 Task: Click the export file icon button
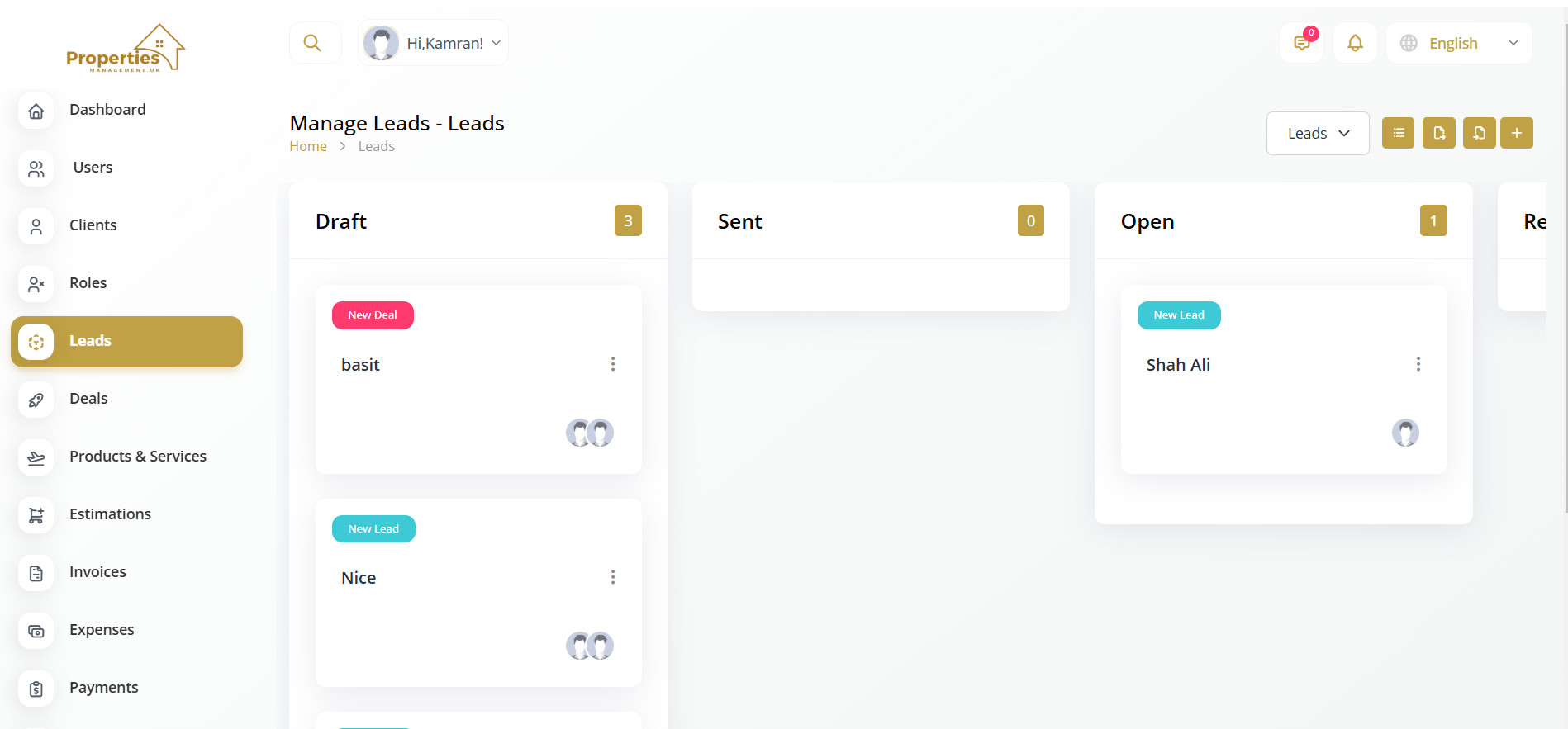1438,133
